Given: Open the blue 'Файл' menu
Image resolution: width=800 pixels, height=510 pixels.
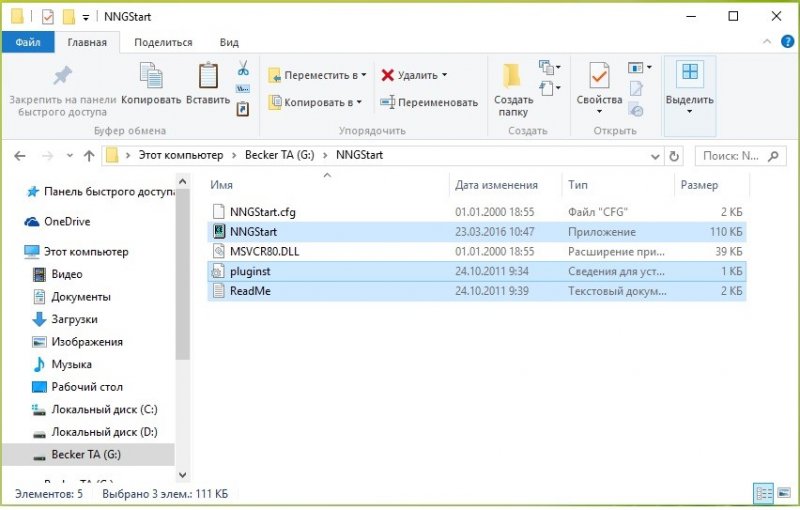Looking at the screenshot, I should point(28,42).
